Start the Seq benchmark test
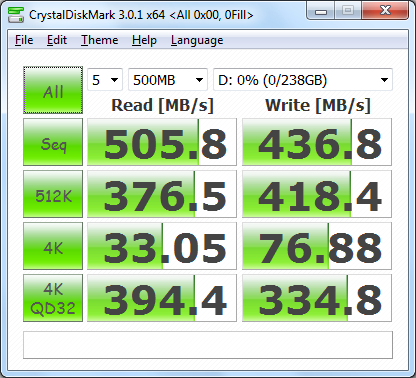416x378 pixels. (53, 142)
